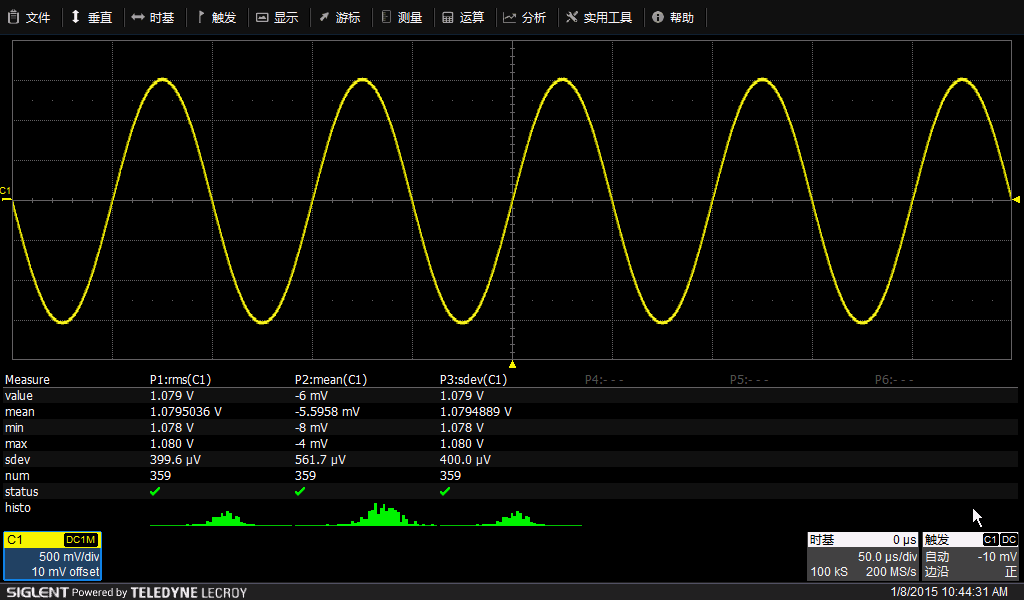Click the 10 mV offset value

(65, 572)
